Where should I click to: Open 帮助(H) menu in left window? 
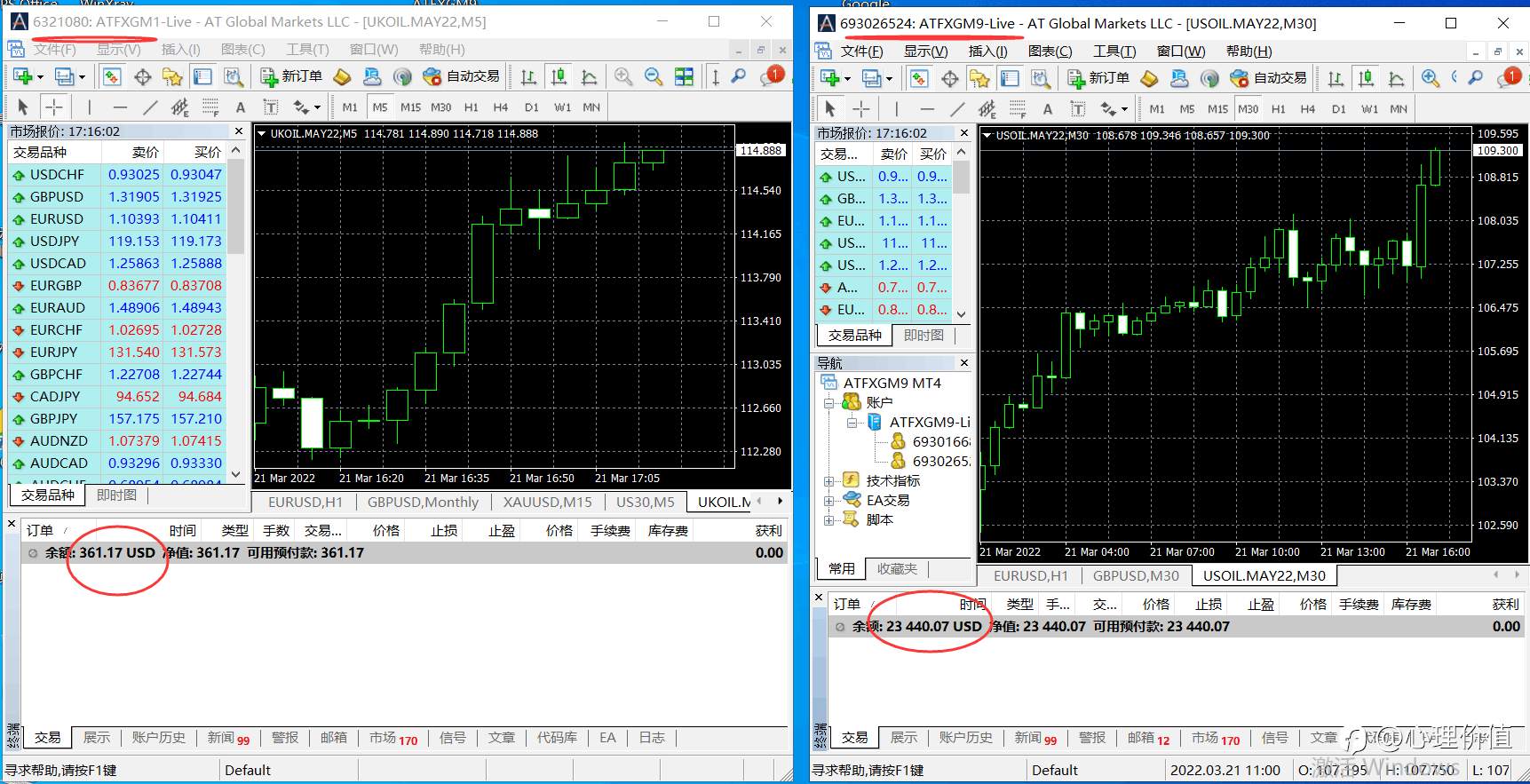coord(441,50)
